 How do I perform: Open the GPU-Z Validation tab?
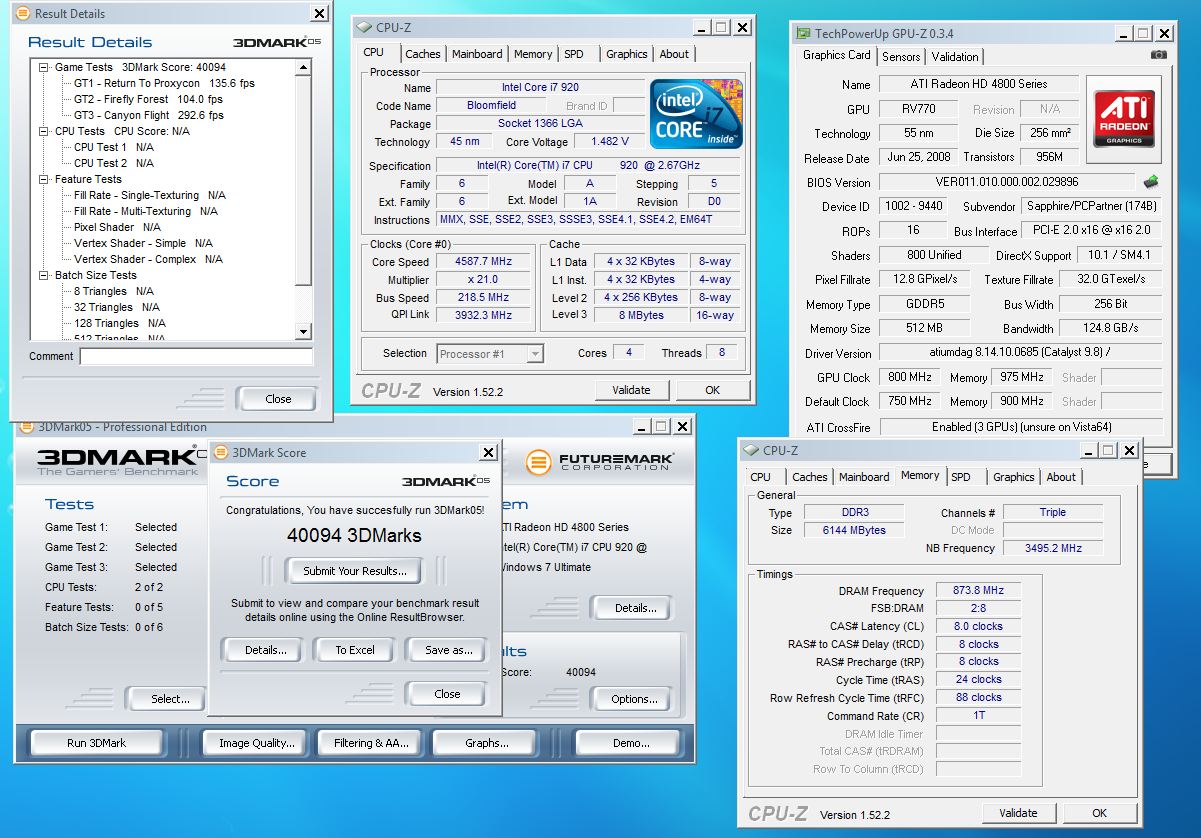point(955,57)
